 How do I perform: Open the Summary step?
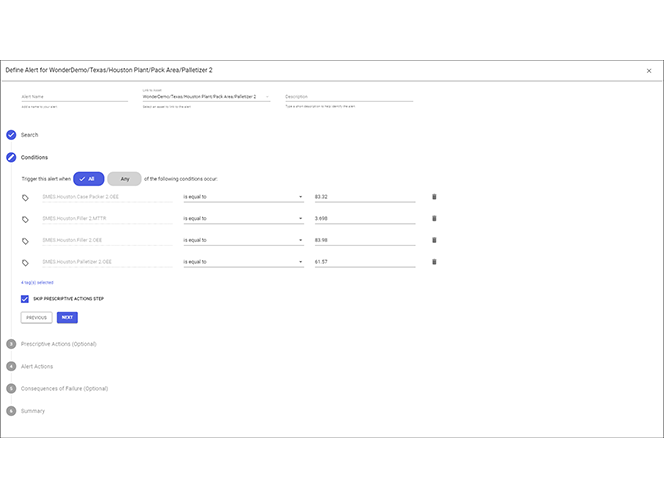pos(32,410)
